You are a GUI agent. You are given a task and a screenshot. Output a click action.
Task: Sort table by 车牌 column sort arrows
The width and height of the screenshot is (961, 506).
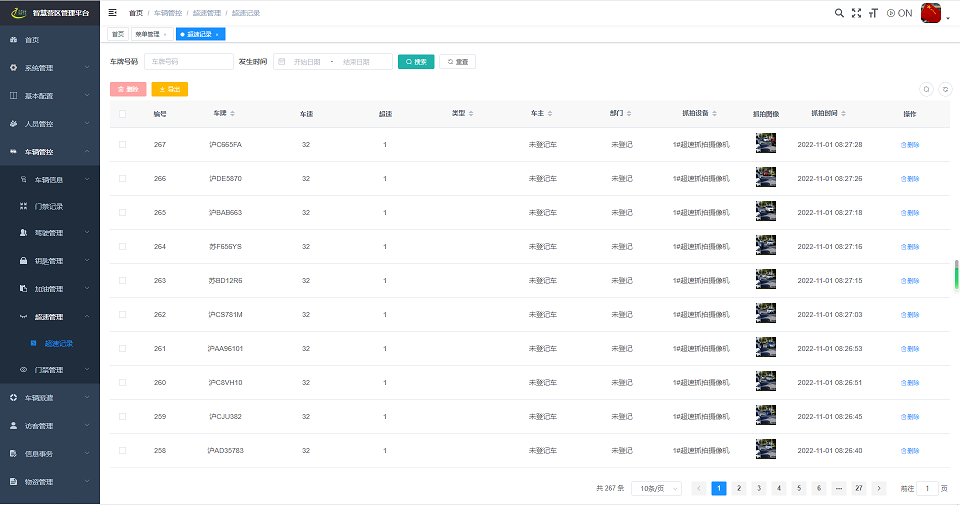233,114
